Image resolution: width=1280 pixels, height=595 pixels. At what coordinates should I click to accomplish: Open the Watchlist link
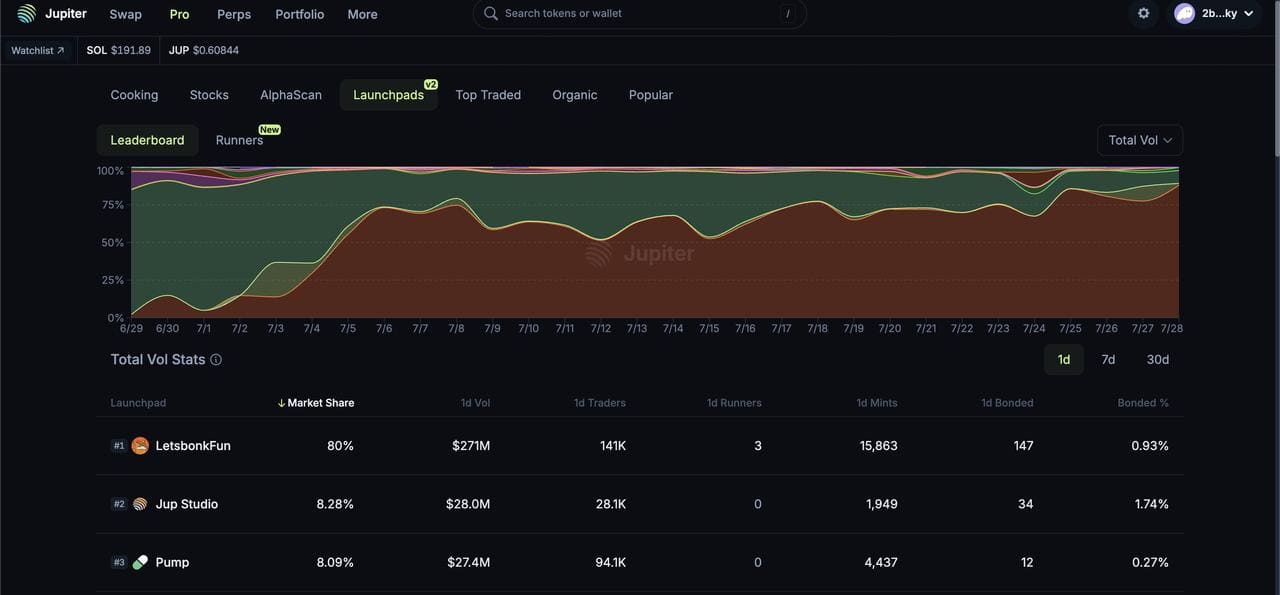click(38, 50)
